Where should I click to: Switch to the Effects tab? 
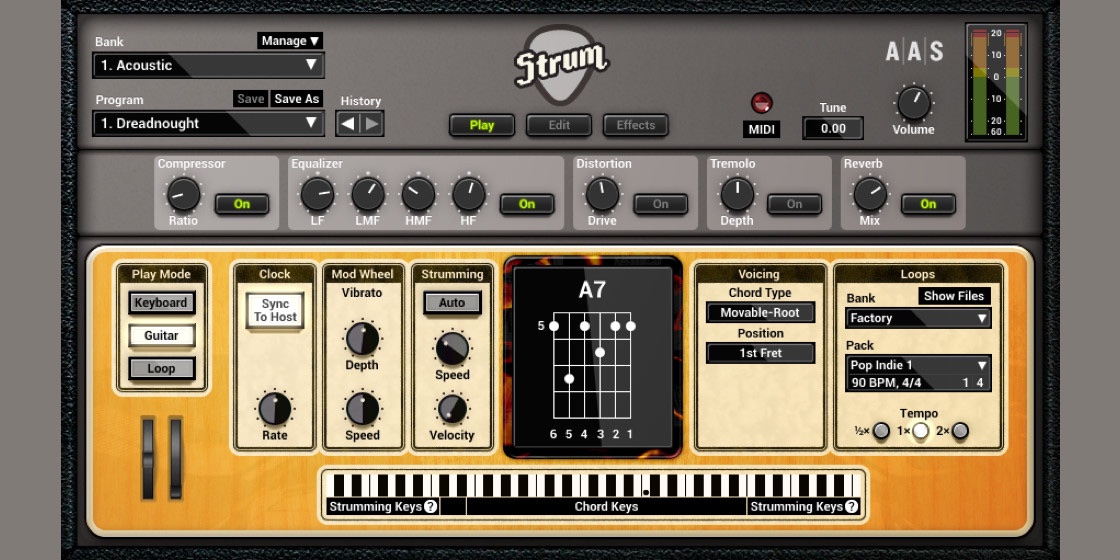point(635,125)
